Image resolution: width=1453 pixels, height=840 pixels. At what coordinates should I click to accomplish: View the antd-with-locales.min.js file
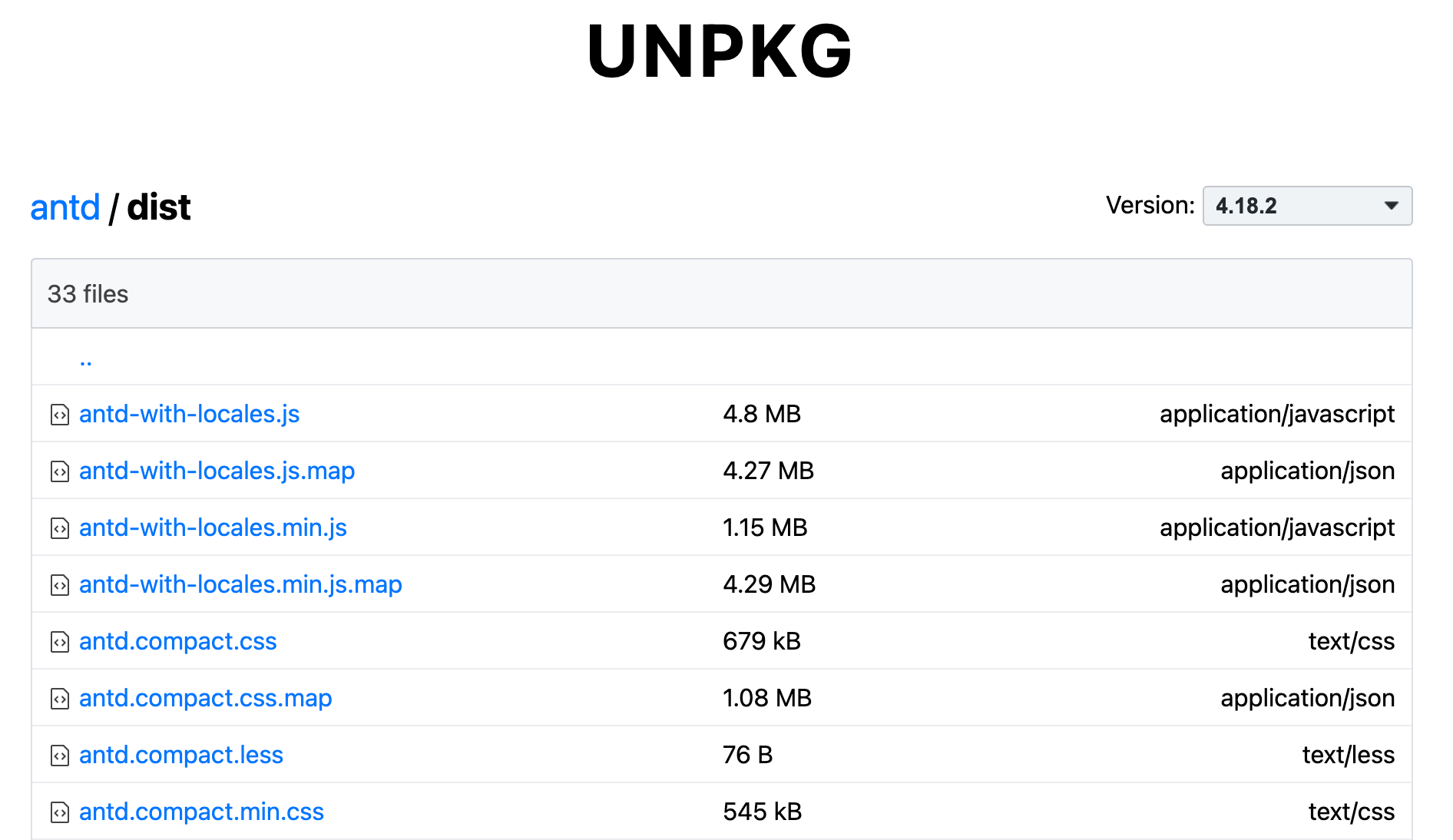[x=213, y=527]
